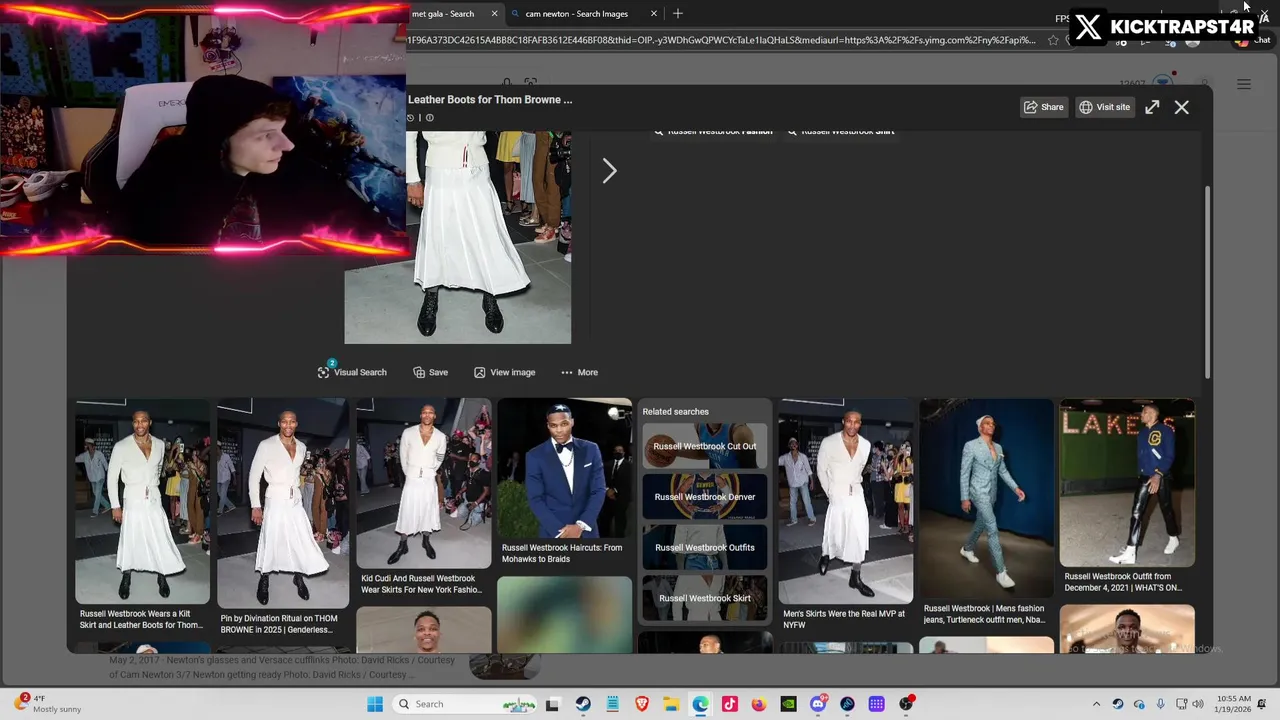Click the Steam icon in the system tray

point(1118,704)
